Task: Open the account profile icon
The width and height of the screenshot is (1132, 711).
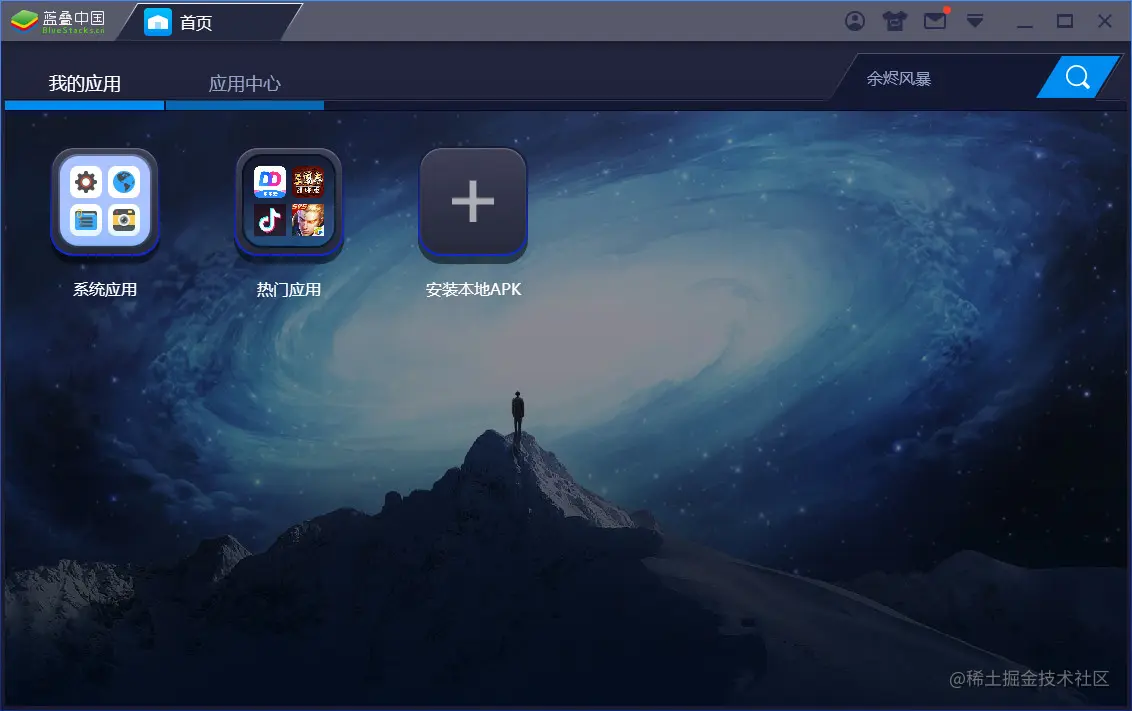Action: [855, 20]
